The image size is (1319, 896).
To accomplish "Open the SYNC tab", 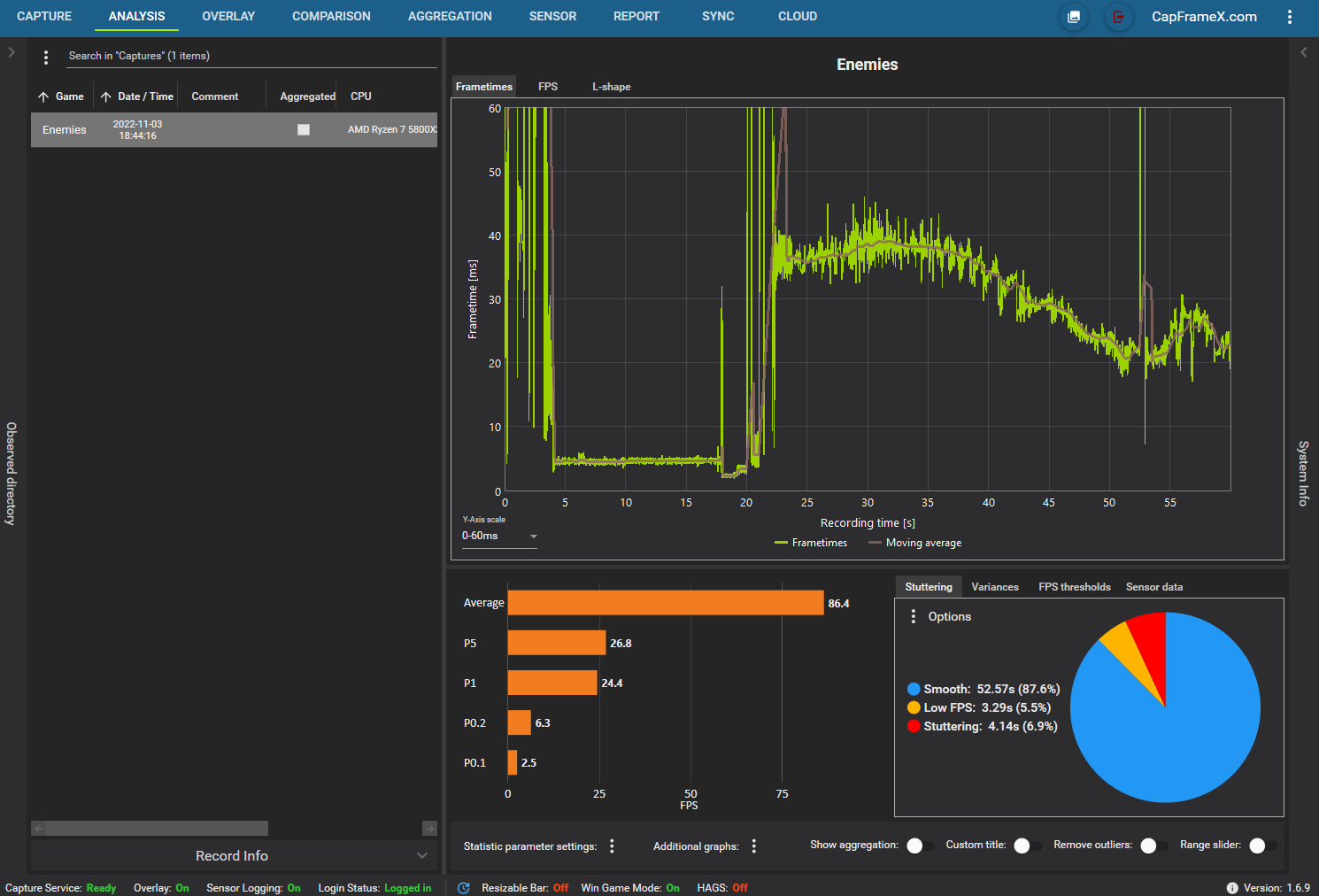I will (x=718, y=17).
